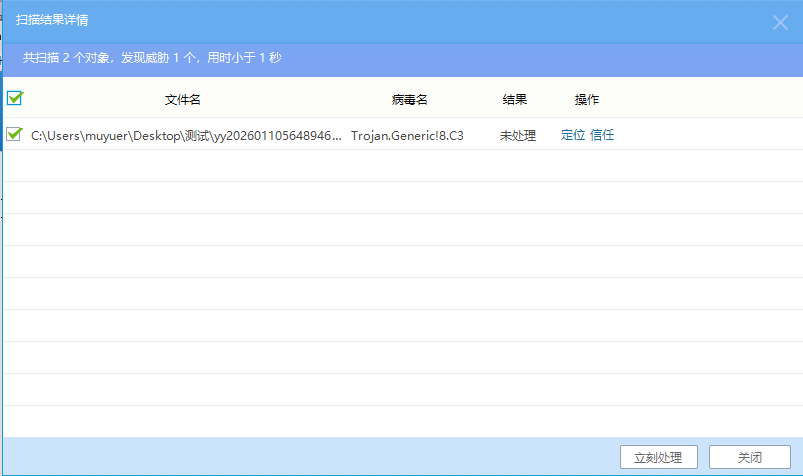Click the blank area left of 立刻处理

pos(300,457)
